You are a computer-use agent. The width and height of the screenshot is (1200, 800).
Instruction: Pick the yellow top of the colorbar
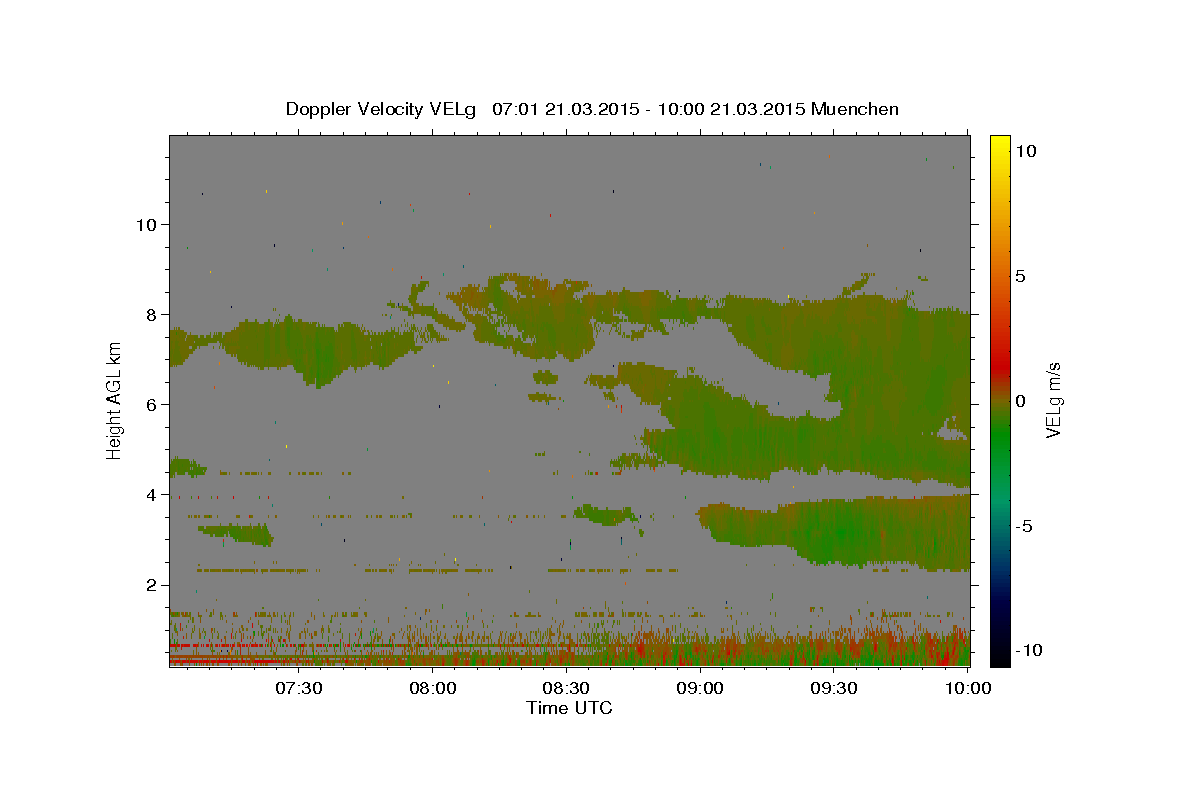tap(1000, 145)
